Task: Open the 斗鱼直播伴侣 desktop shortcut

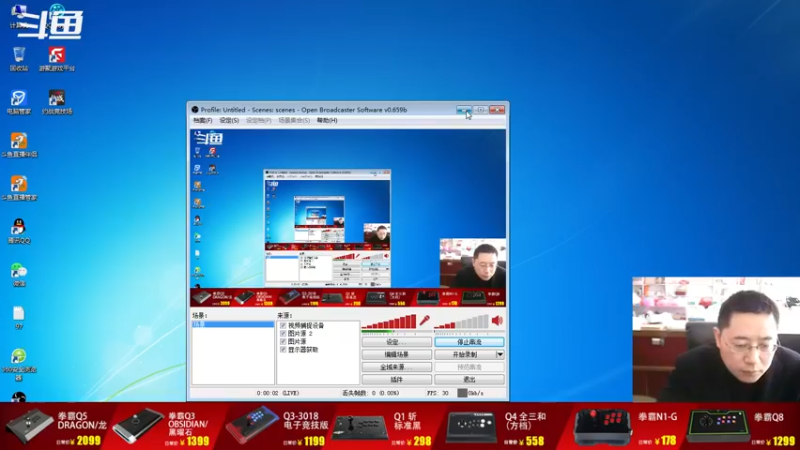Action: 19,145
